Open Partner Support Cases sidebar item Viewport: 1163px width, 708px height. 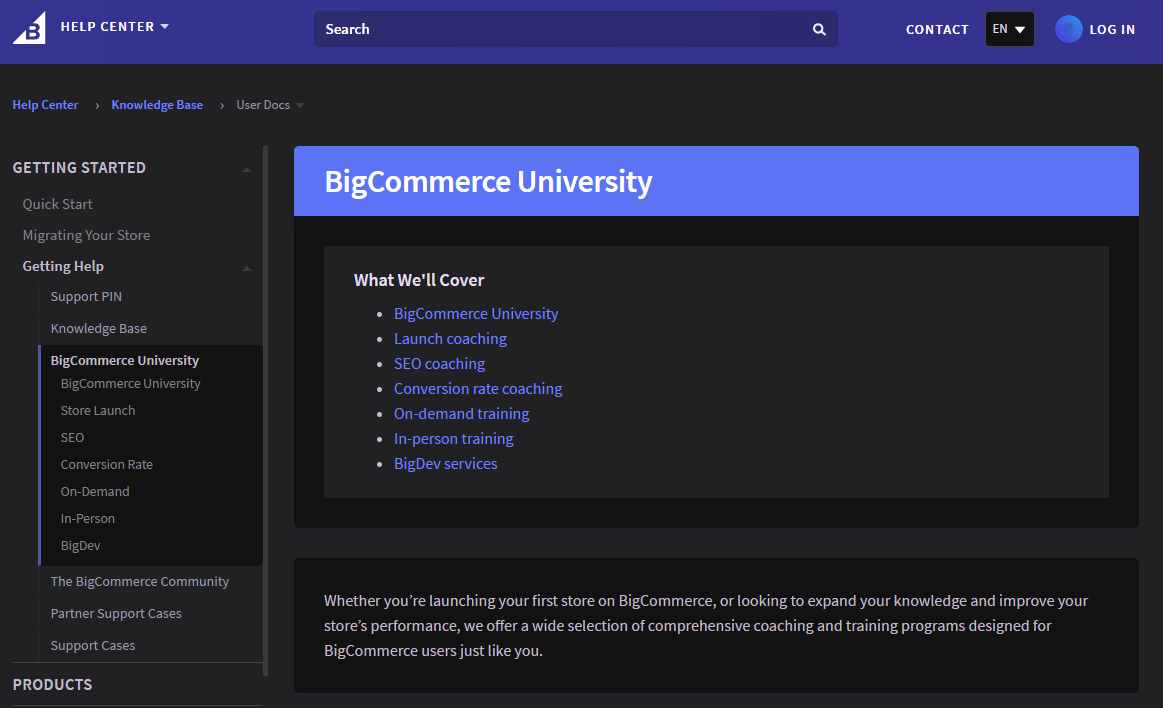coord(116,614)
